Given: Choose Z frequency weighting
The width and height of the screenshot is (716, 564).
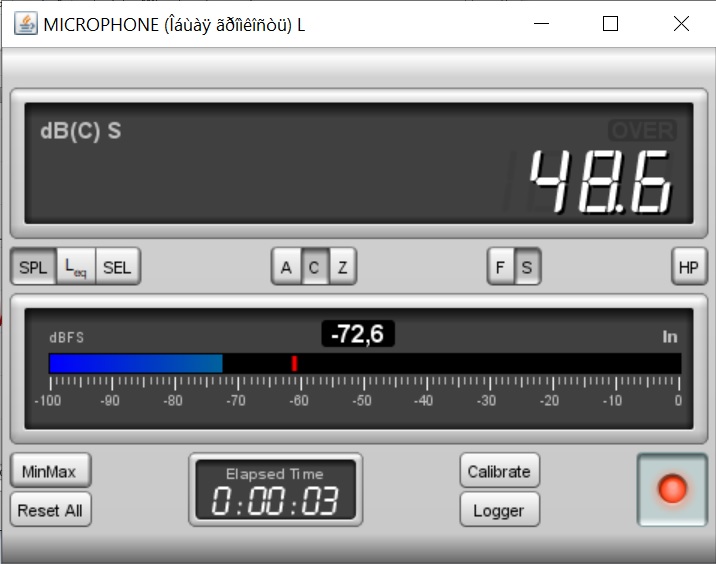Looking at the screenshot, I should [342, 267].
